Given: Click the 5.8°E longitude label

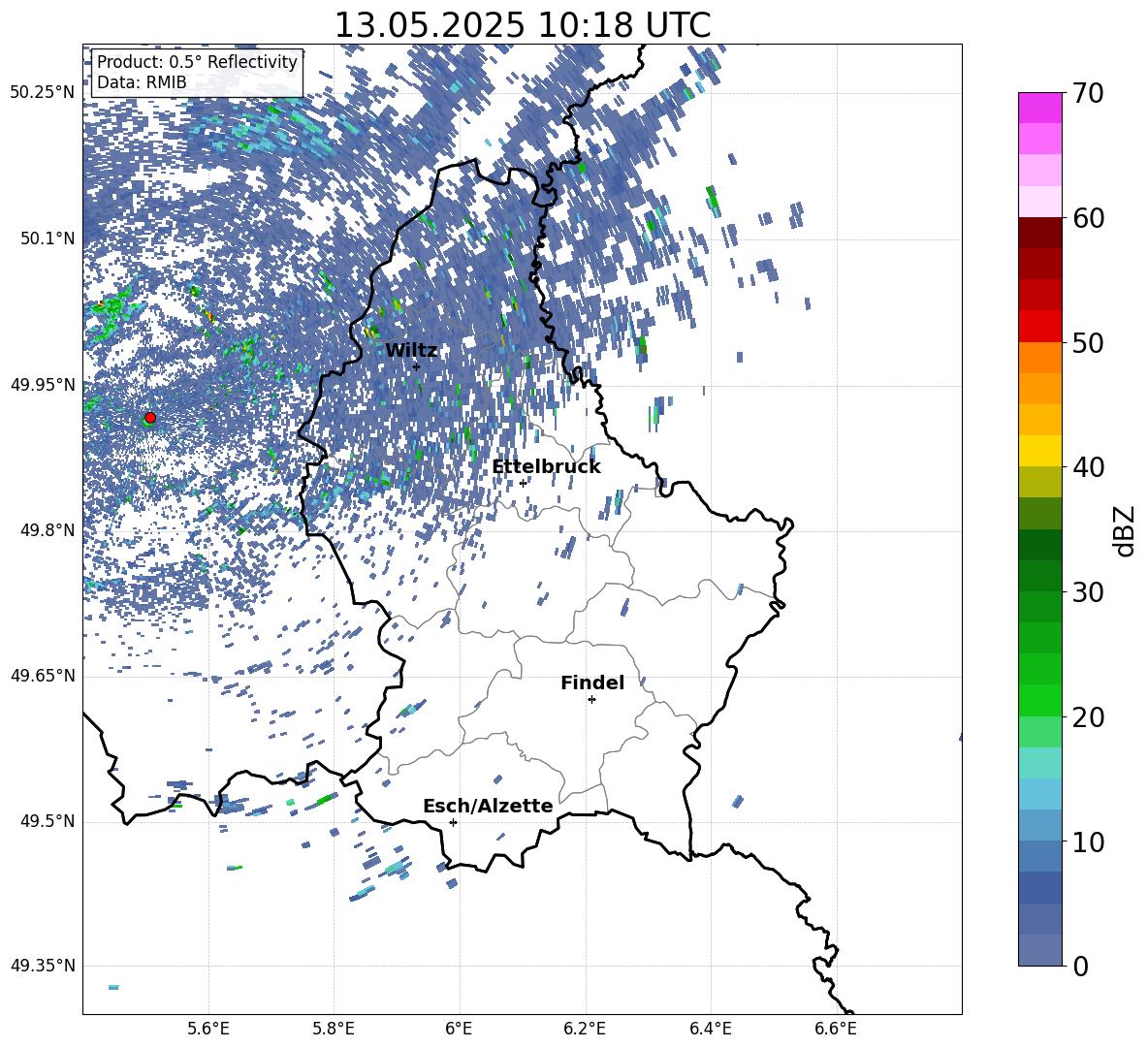Looking at the screenshot, I should pyautogui.click(x=334, y=1029).
